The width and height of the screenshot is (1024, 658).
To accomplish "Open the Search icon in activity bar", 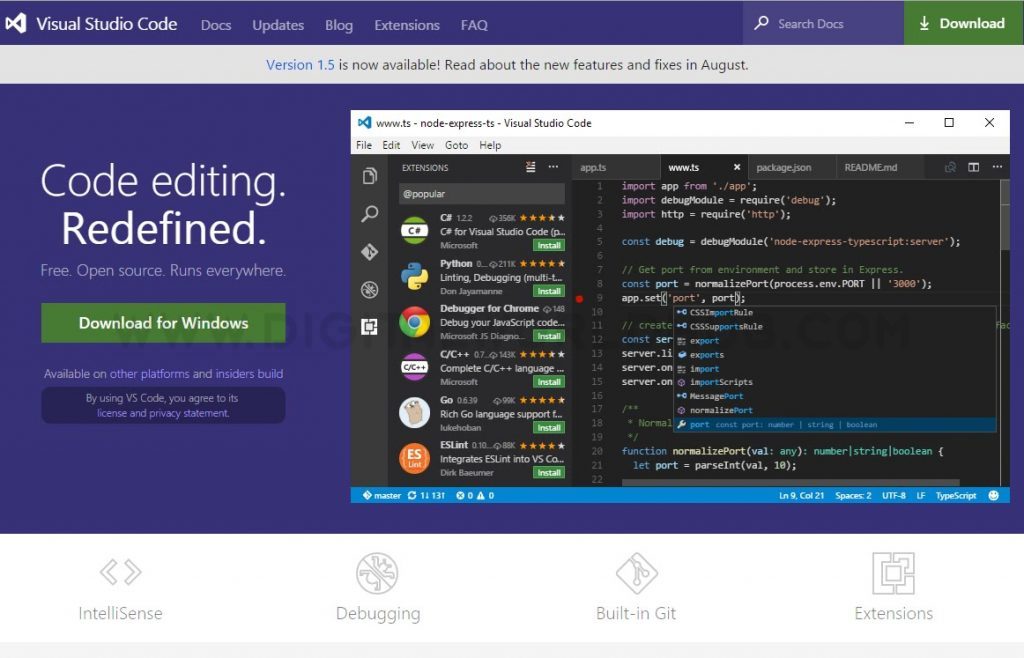I will [x=370, y=214].
